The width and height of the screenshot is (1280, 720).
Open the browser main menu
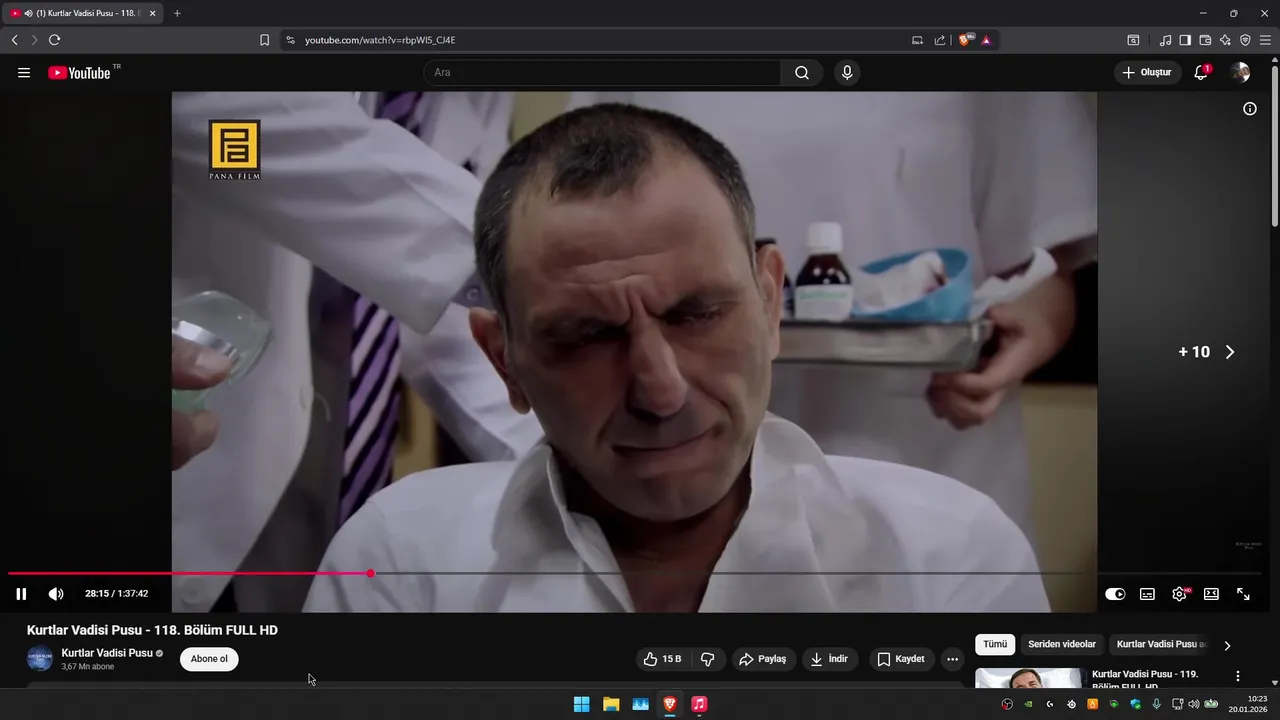(1265, 40)
